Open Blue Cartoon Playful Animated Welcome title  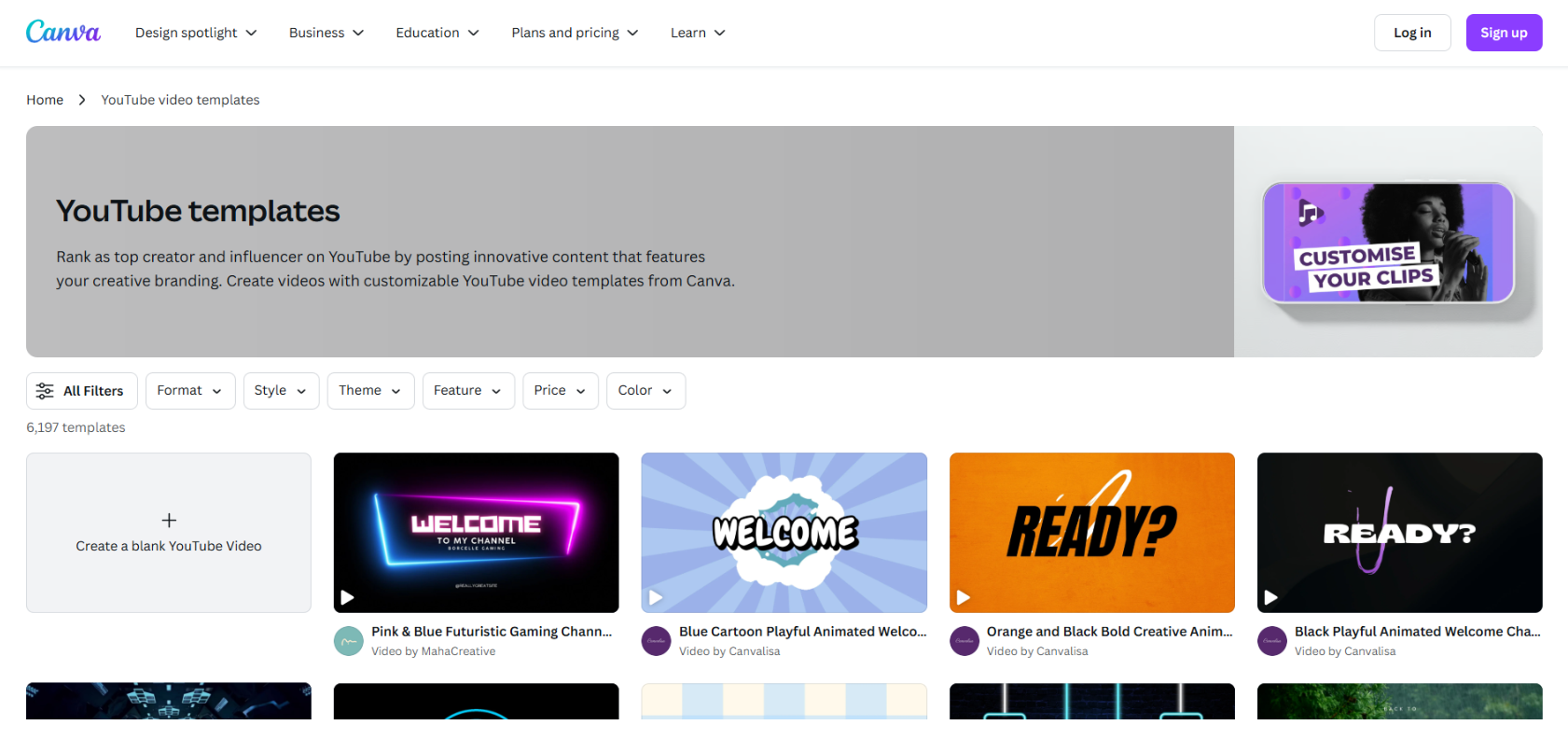point(803,632)
